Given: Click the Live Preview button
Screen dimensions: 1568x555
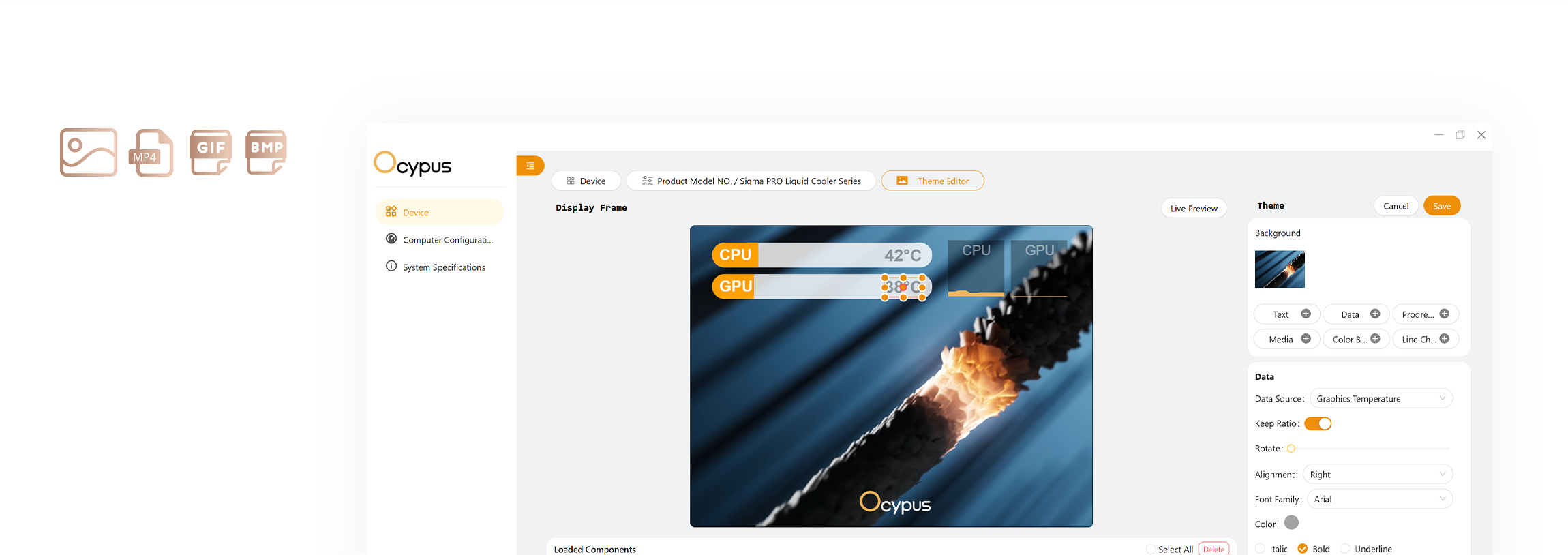Looking at the screenshot, I should tap(1193, 209).
